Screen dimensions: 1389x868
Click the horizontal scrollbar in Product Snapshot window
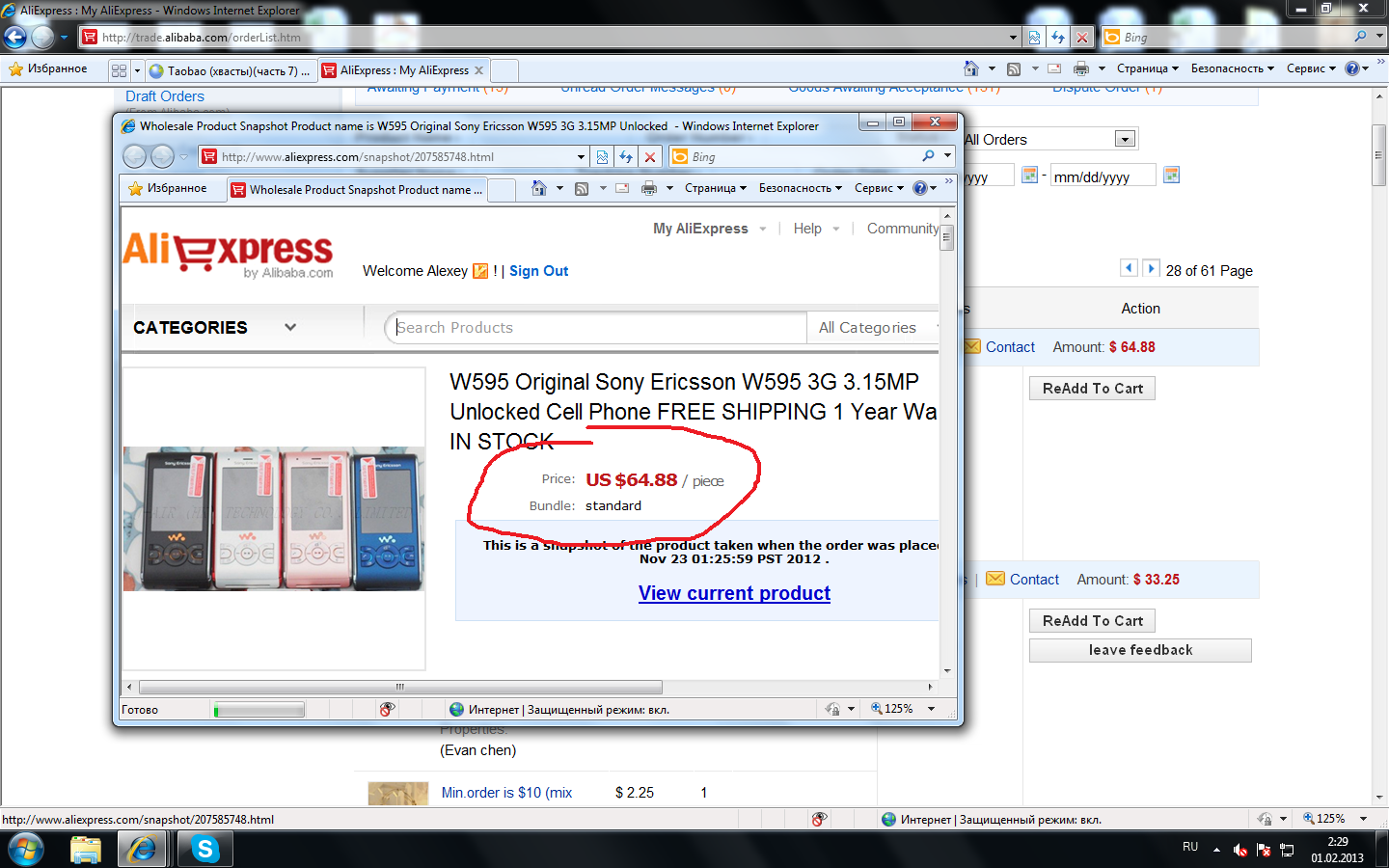tap(400, 687)
